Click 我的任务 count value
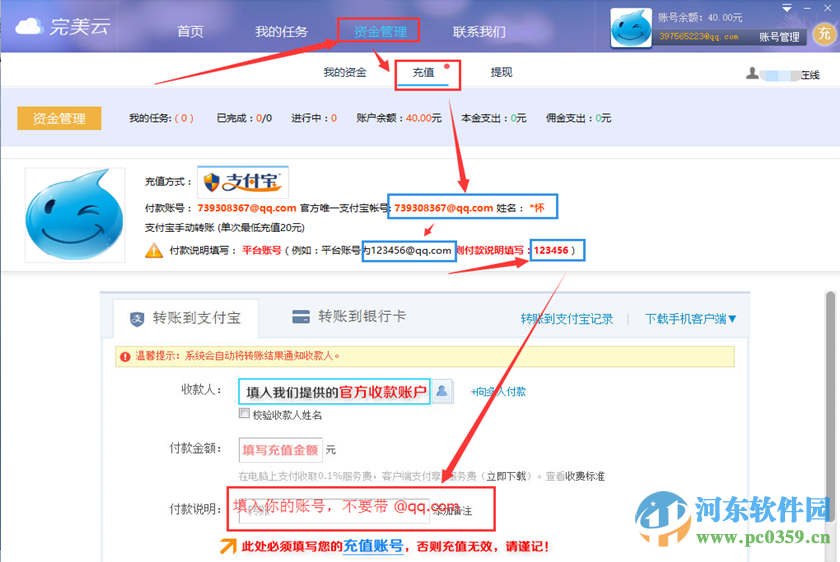Screen dimensions: 840x562 (x=184, y=118)
